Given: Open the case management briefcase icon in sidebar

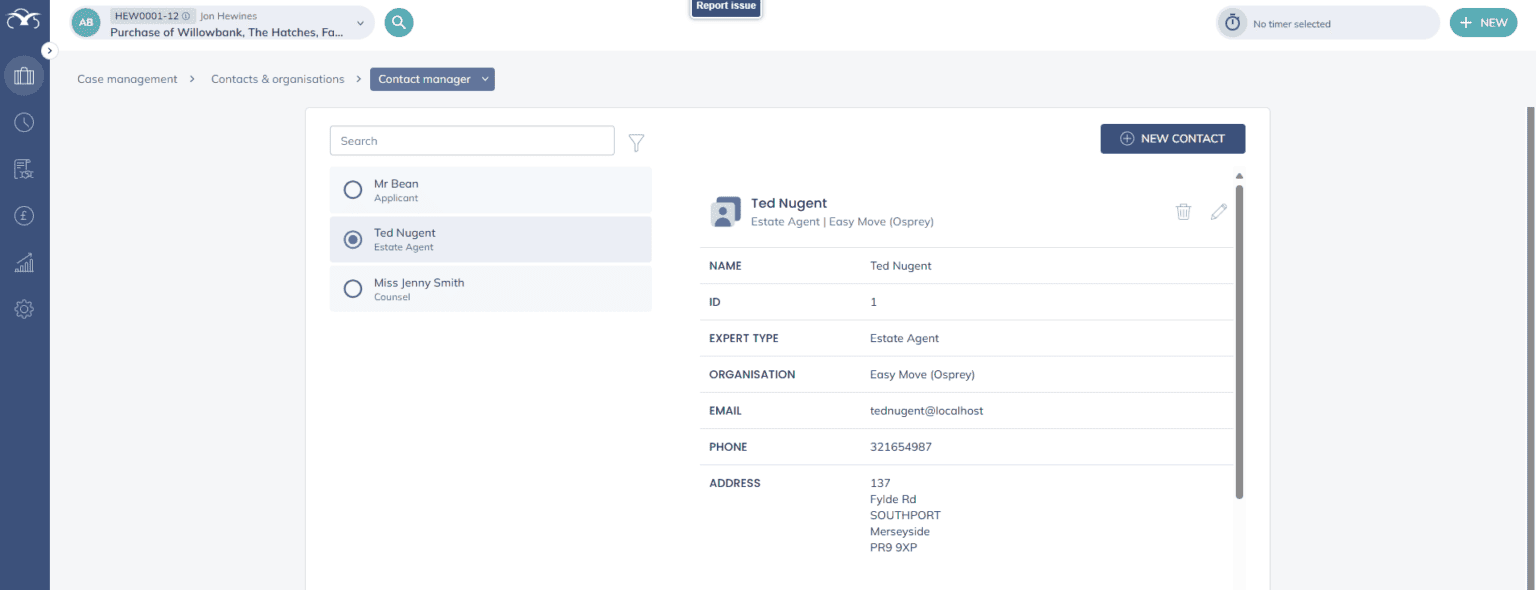Looking at the screenshot, I should pos(24,76).
